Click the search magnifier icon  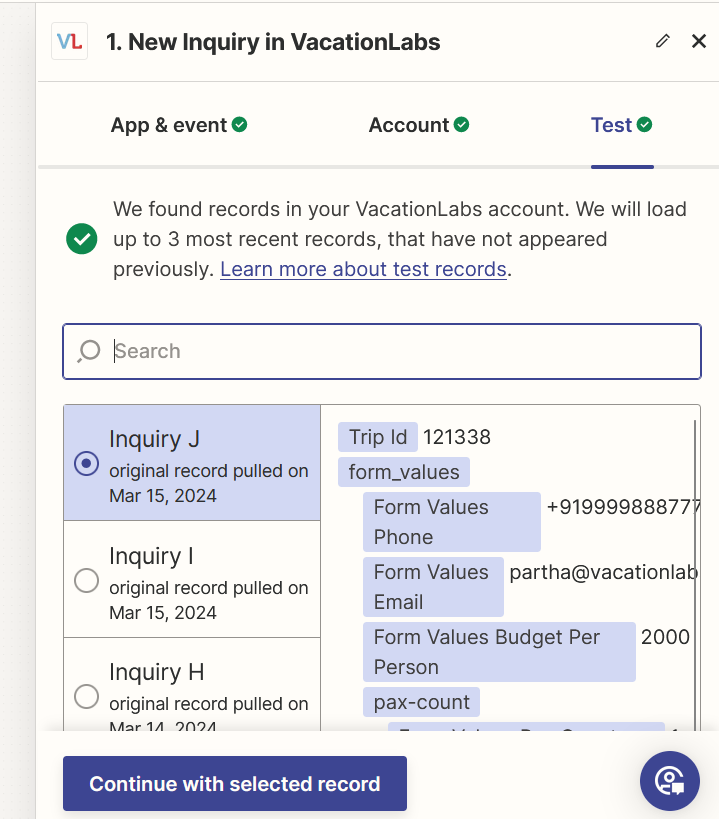(x=89, y=351)
